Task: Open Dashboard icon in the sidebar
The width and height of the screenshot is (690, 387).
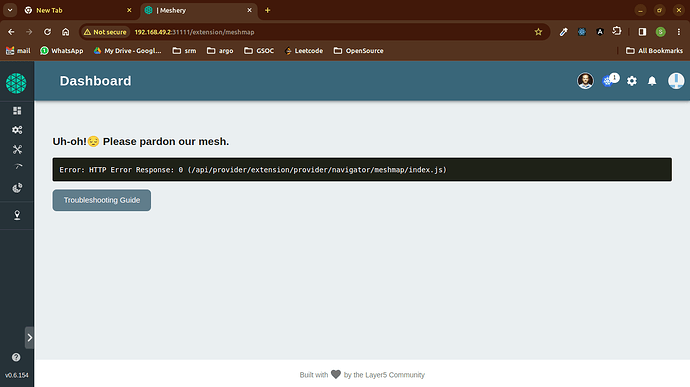Action: tap(17, 111)
